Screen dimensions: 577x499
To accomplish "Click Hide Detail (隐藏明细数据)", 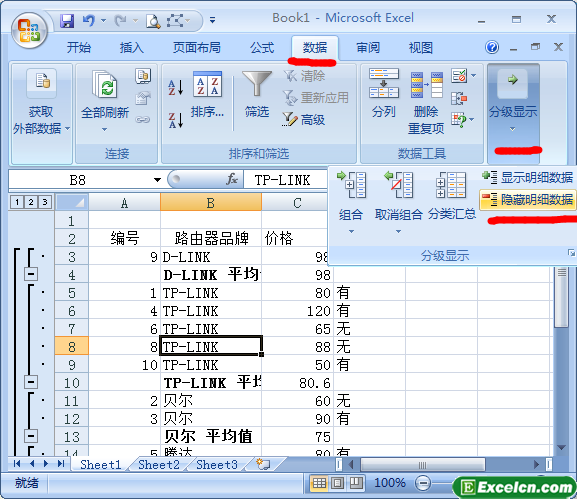I will [527, 199].
